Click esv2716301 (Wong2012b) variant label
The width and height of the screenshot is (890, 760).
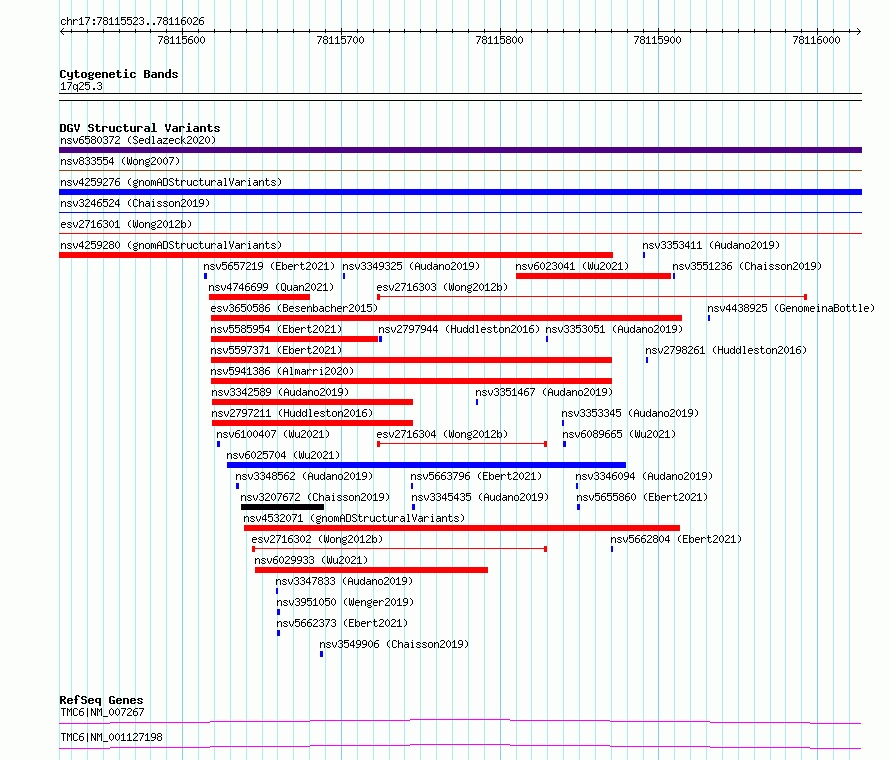(126, 224)
